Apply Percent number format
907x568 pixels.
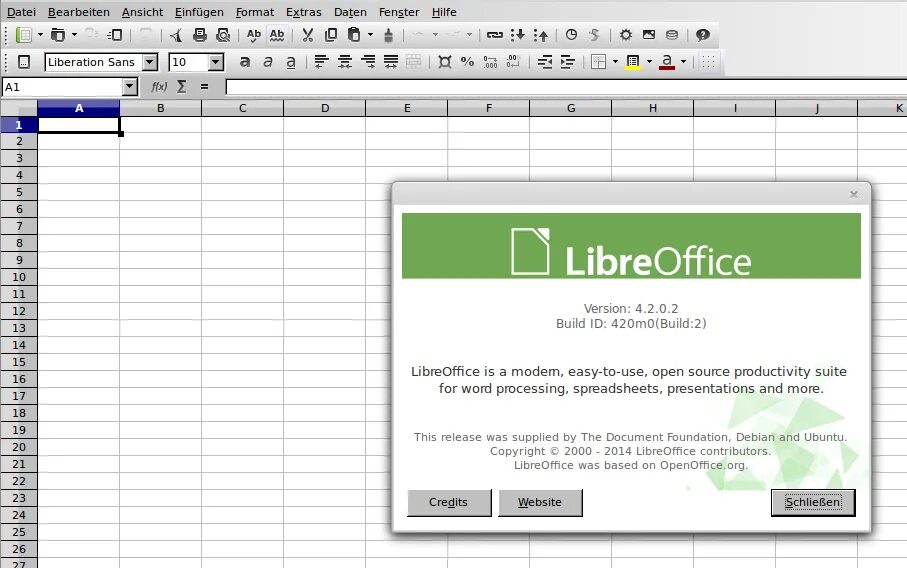pos(467,62)
